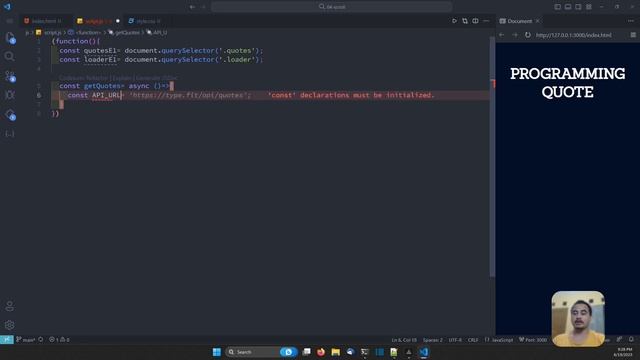
Task: Click the API_U breadcrumb item
Action: point(157,32)
